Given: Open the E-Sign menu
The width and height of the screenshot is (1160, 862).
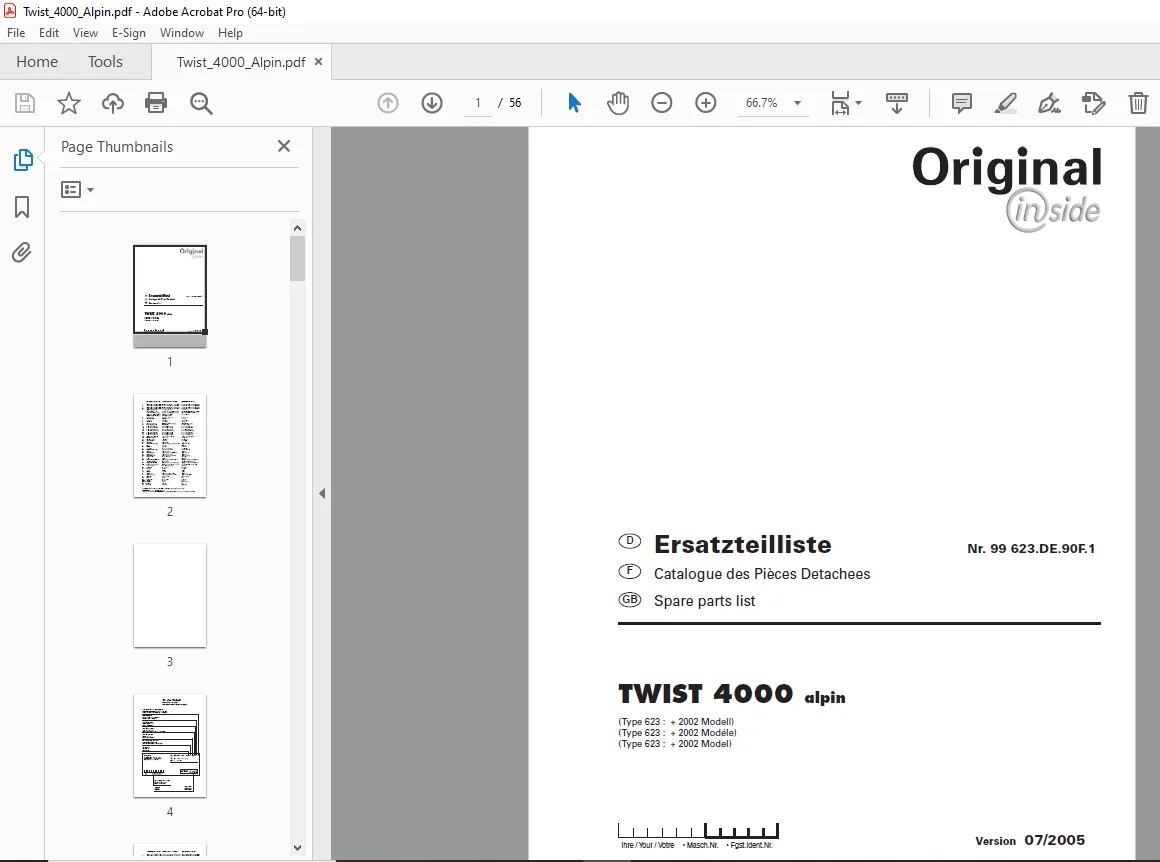Looking at the screenshot, I should click(129, 33).
